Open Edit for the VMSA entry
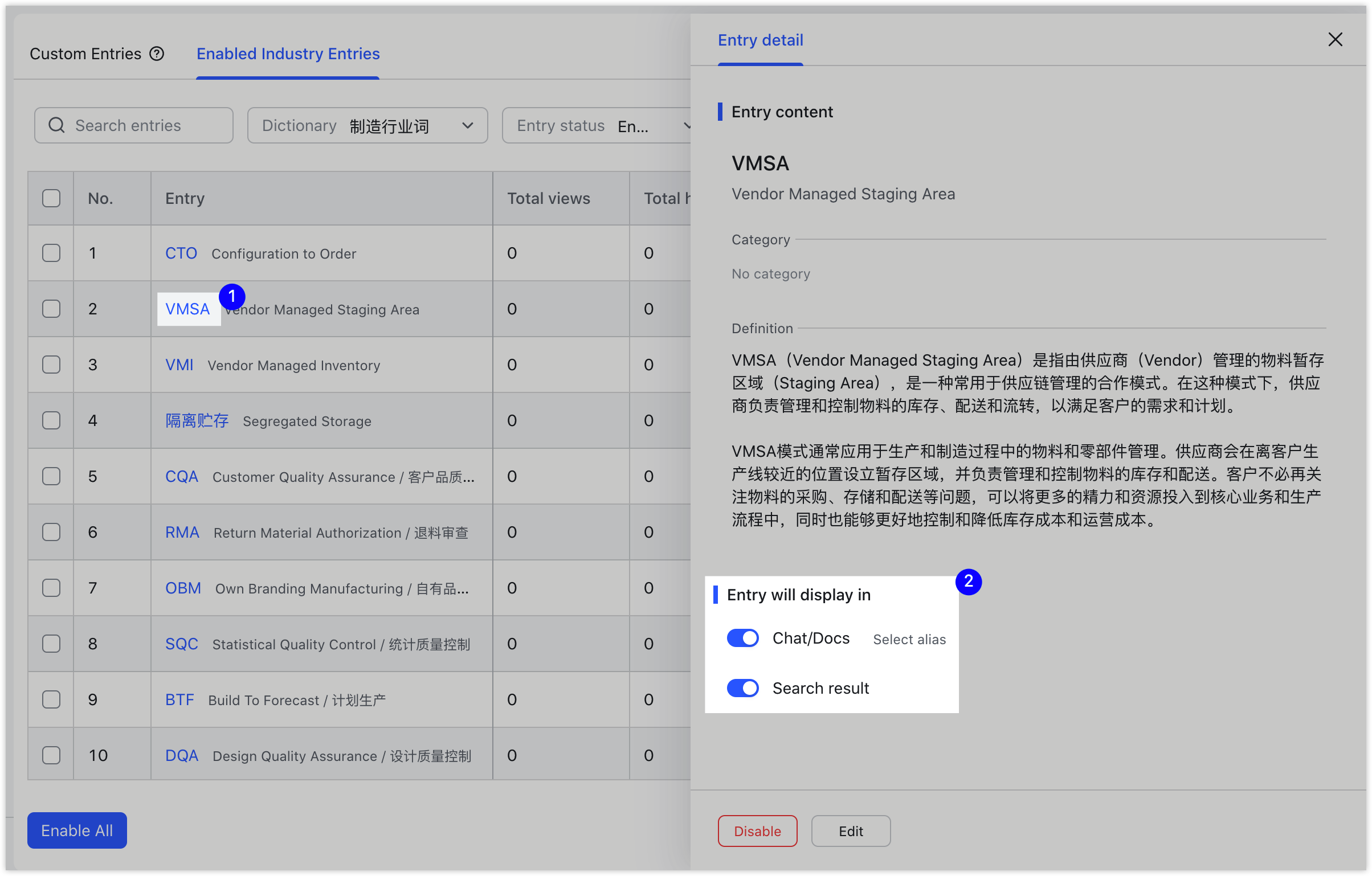 [x=851, y=831]
